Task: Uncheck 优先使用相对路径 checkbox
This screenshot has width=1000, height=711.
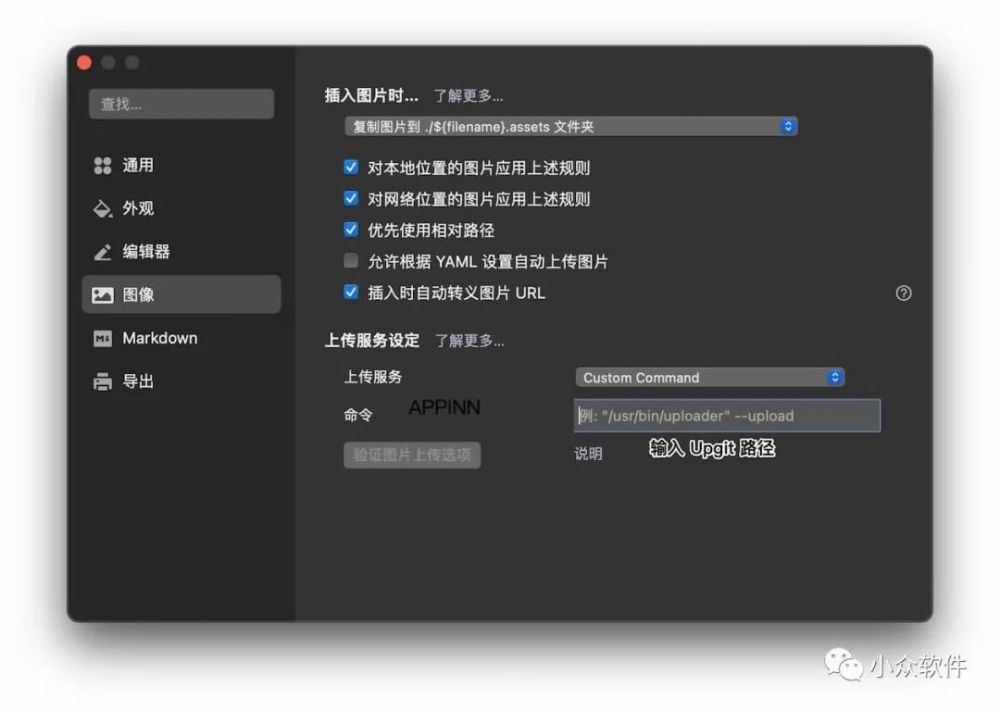Action: pos(351,230)
